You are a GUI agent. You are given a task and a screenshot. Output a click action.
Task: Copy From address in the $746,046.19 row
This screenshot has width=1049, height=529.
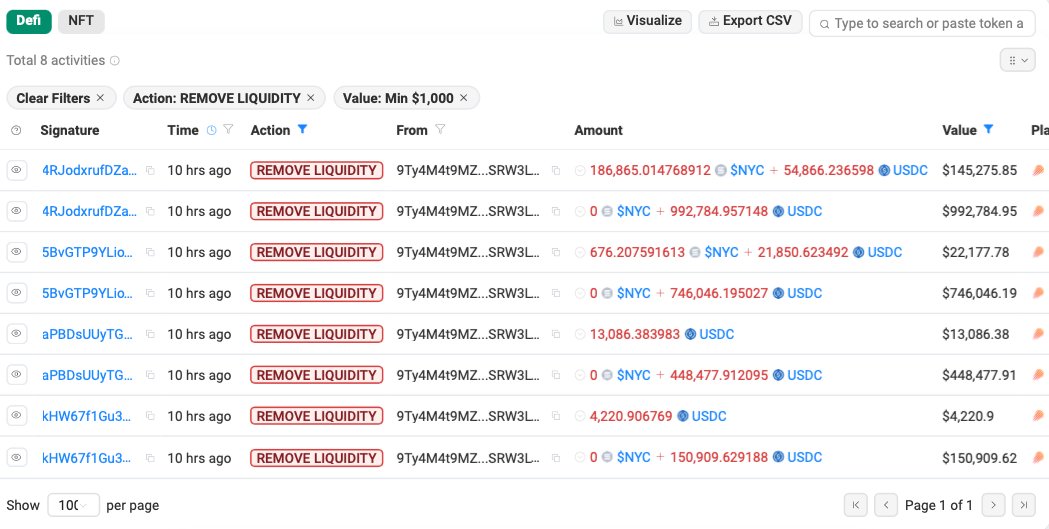pos(555,293)
